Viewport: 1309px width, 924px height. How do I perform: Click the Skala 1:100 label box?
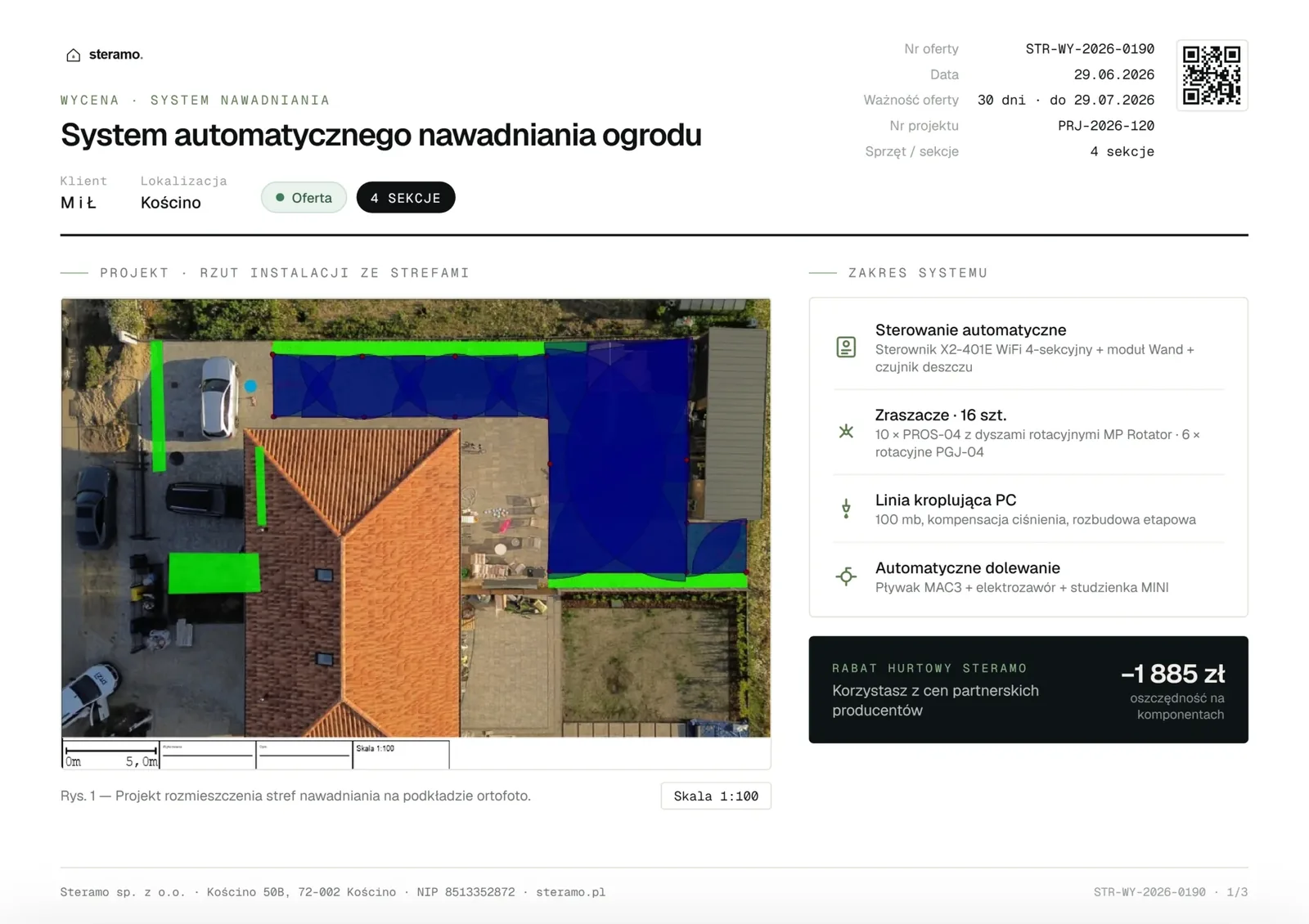(716, 796)
